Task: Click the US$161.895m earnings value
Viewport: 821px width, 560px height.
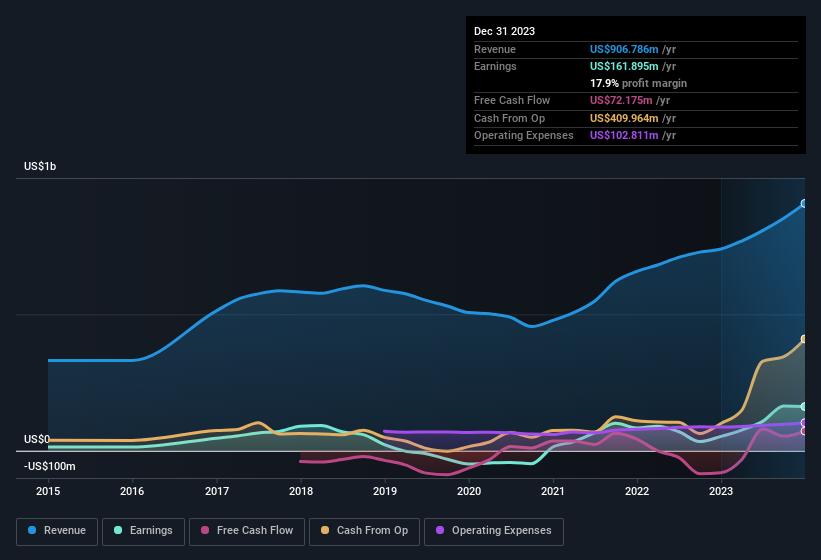Action: 624,66
